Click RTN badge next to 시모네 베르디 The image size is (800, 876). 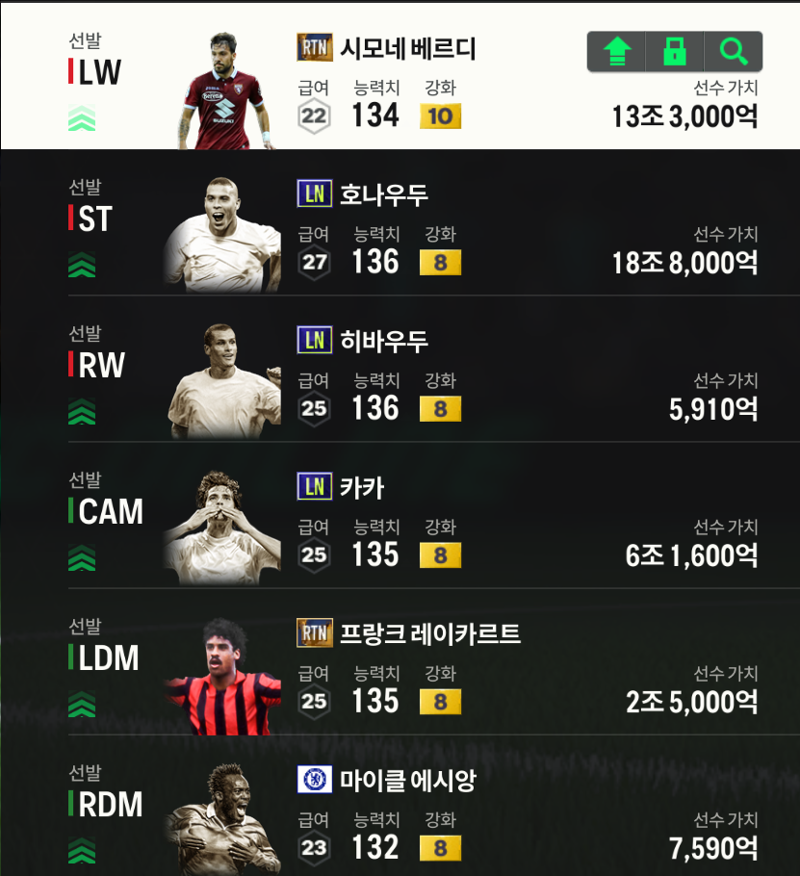(x=315, y=47)
